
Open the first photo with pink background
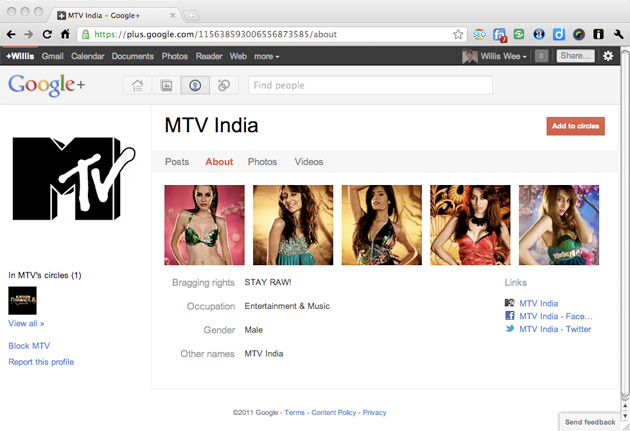click(x=204, y=225)
